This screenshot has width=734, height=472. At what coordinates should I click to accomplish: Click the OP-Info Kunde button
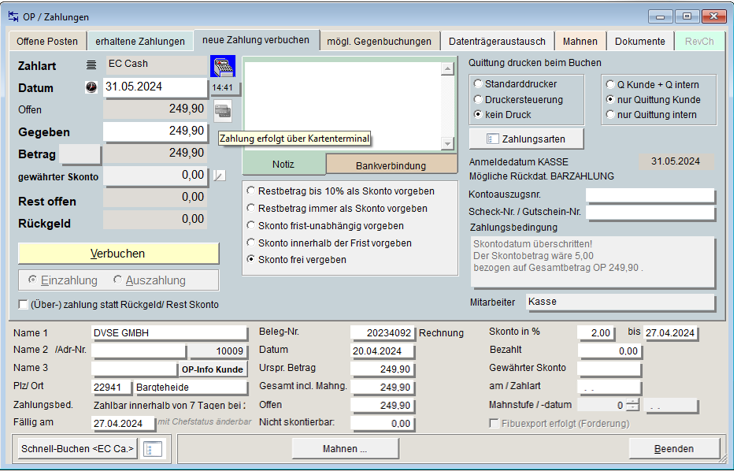point(213,369)
